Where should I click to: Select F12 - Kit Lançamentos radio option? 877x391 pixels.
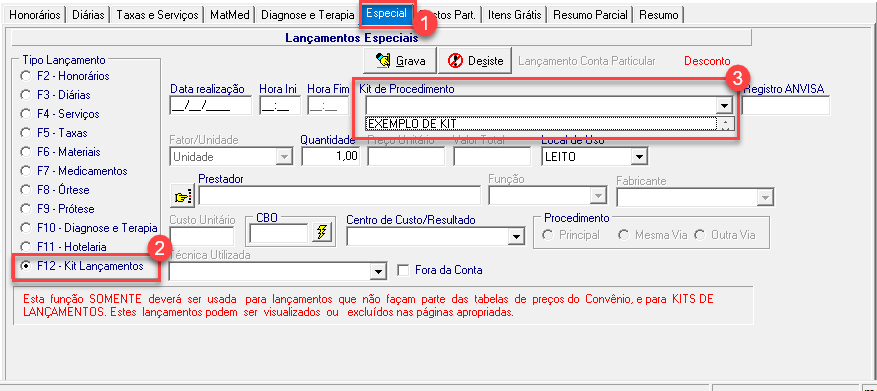pyautogui.click(x=25, y=266)
